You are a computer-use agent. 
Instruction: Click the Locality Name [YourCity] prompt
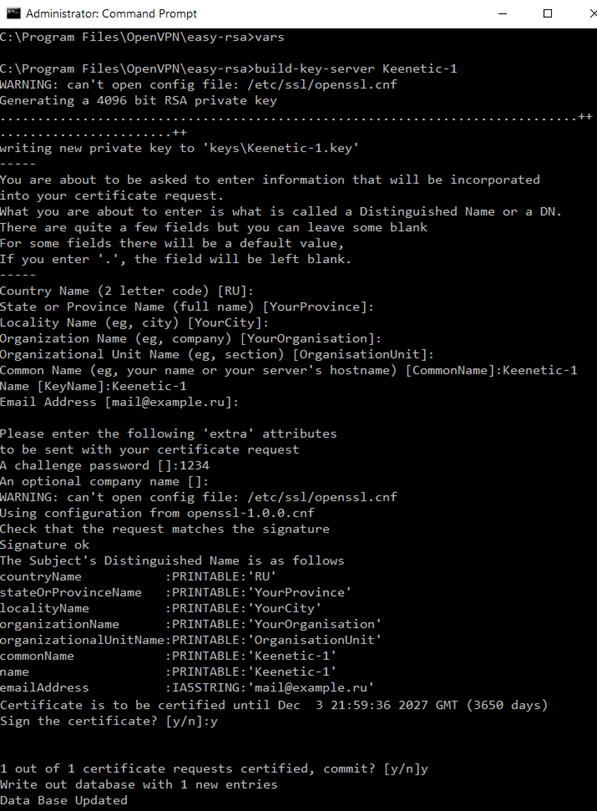[x=134, y=323]
